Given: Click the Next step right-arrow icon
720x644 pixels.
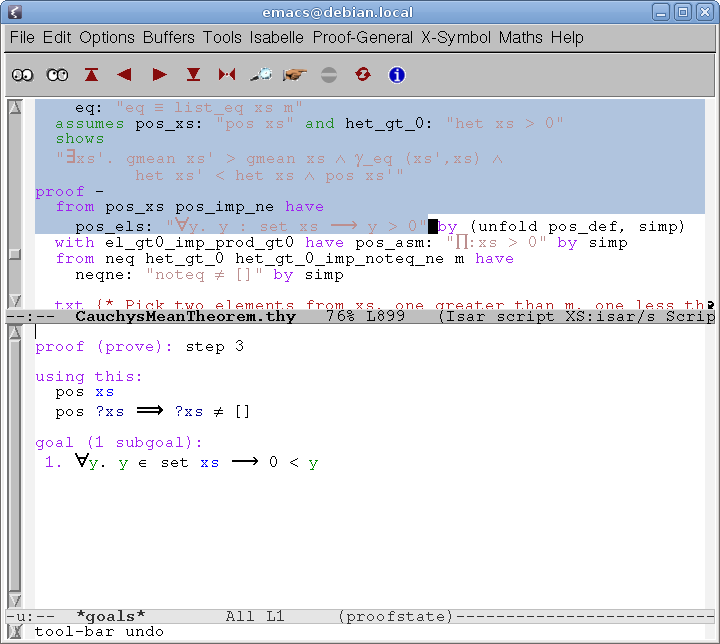Looking at the screenshot, I should pos(159,75).
